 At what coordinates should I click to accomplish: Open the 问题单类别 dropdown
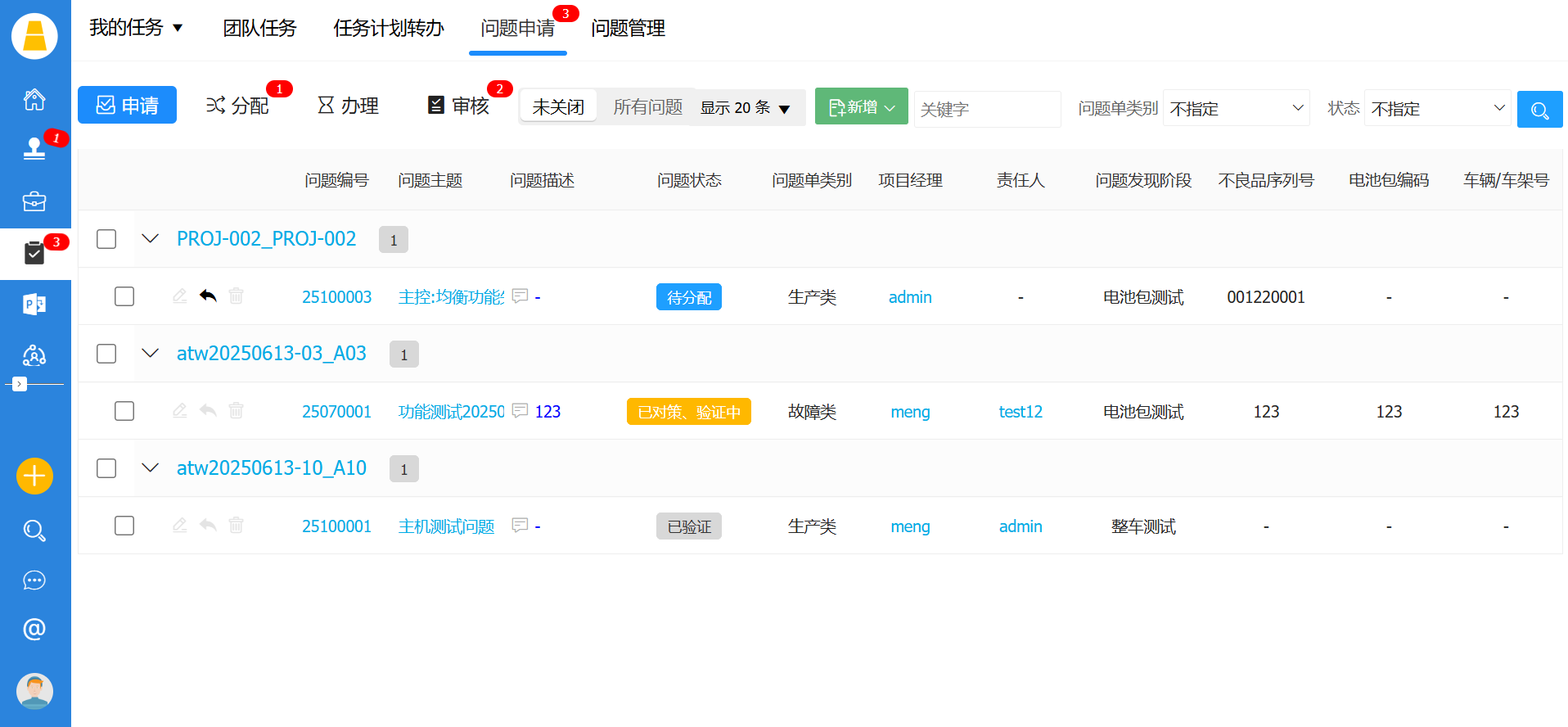pos(1236,108)
